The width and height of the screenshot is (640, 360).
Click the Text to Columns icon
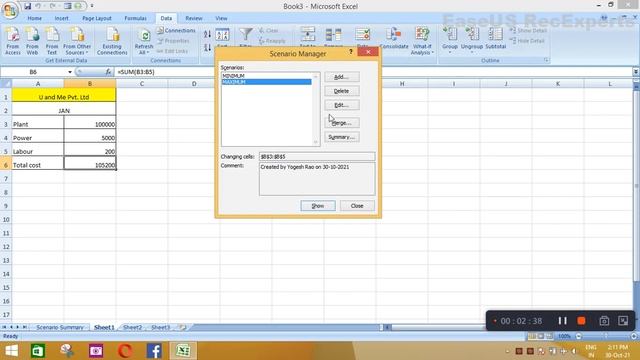click(x=307, y=35)
